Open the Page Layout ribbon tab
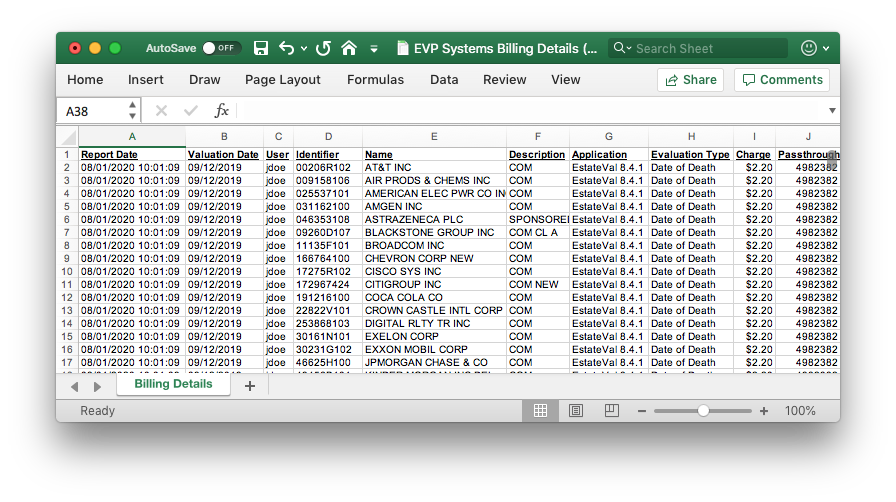896x502 pixels. (x=283, y=80)
